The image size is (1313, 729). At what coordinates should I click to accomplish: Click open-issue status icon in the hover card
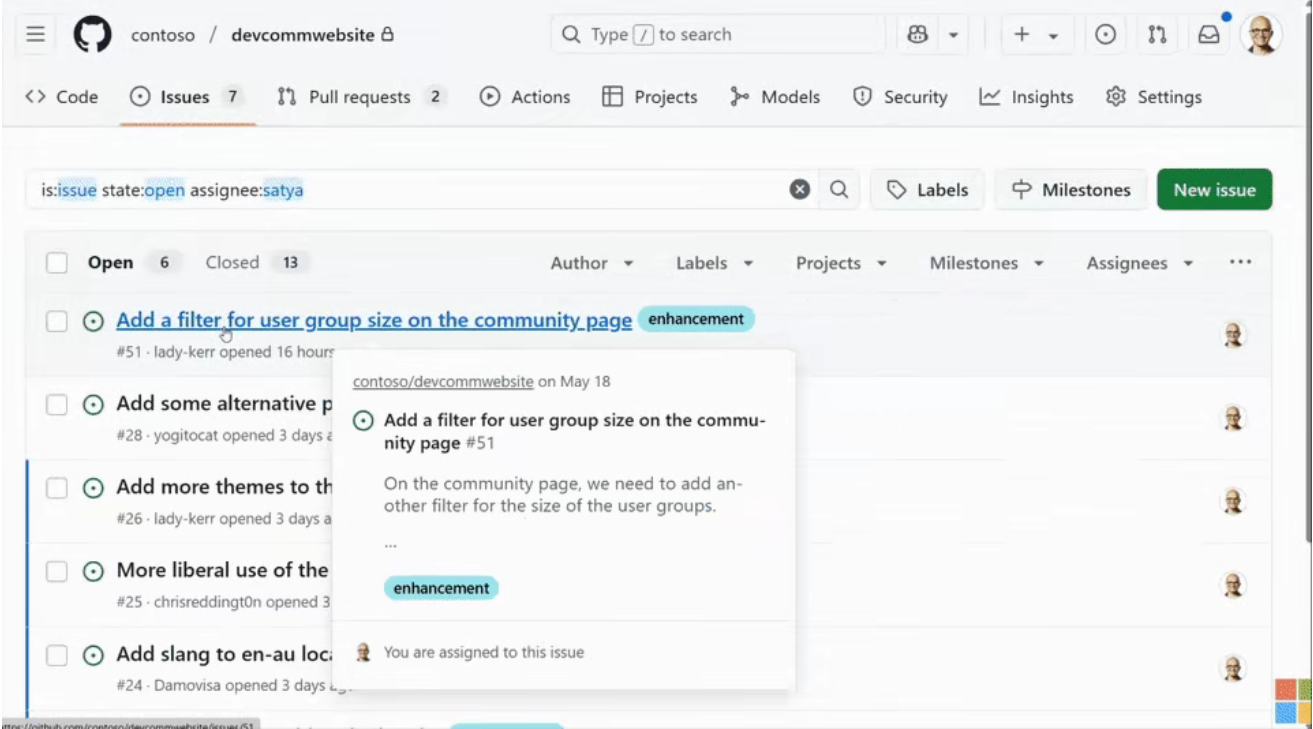point(364,421)
